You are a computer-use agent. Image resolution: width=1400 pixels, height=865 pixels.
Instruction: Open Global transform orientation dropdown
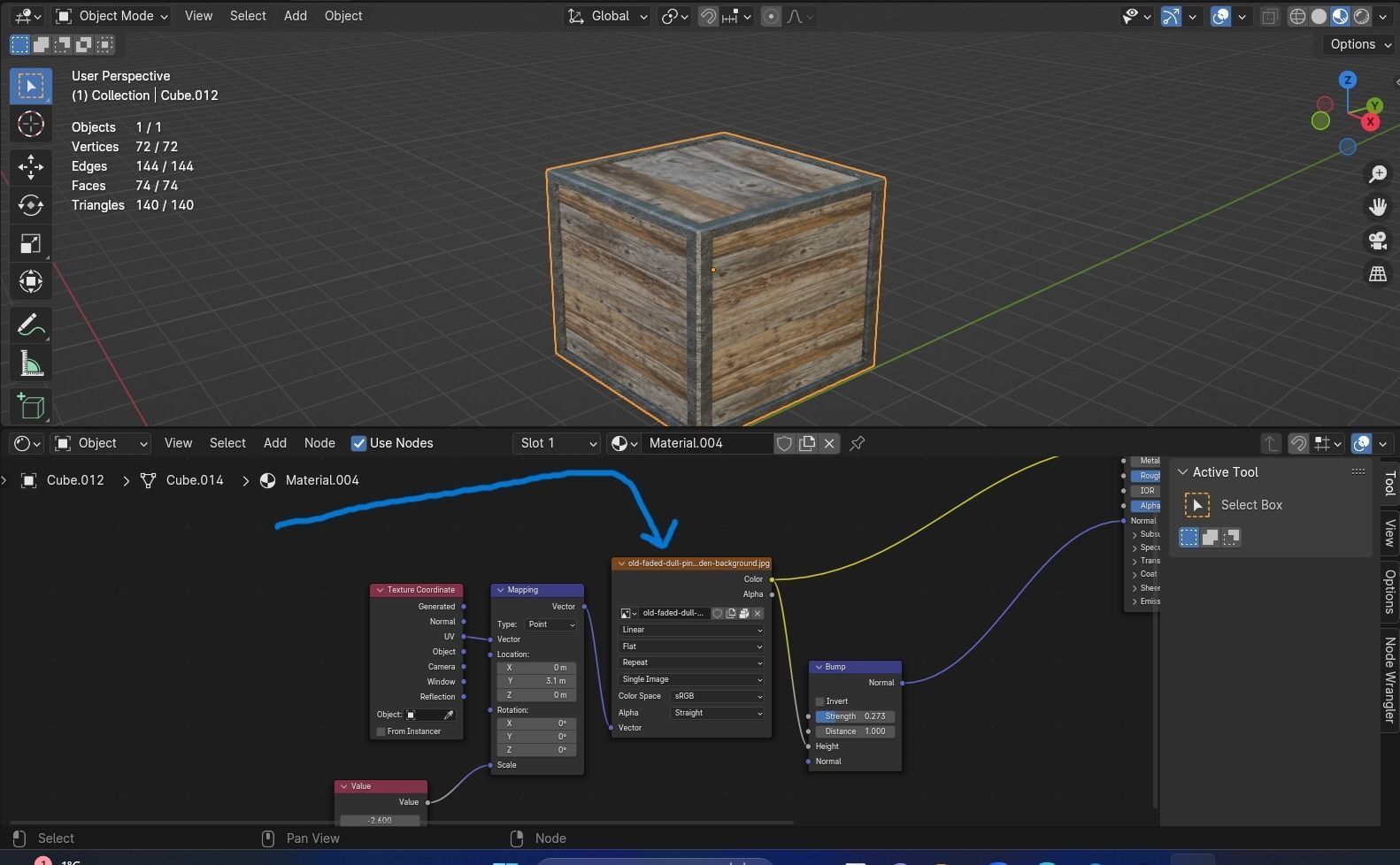point(607,16)
